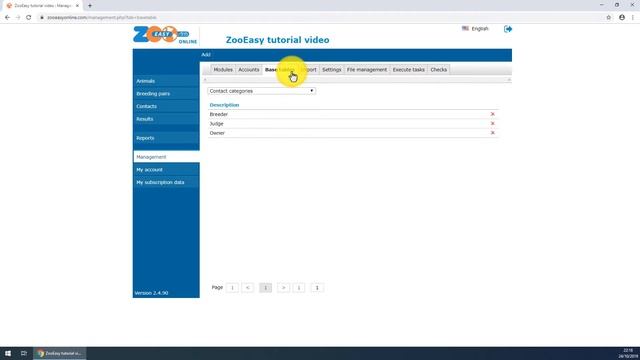The width and height of the screenshot is (640, 360).
Task: Open Chrome three-dot menu
Action: pyautogui.click(x=633, y=18)
